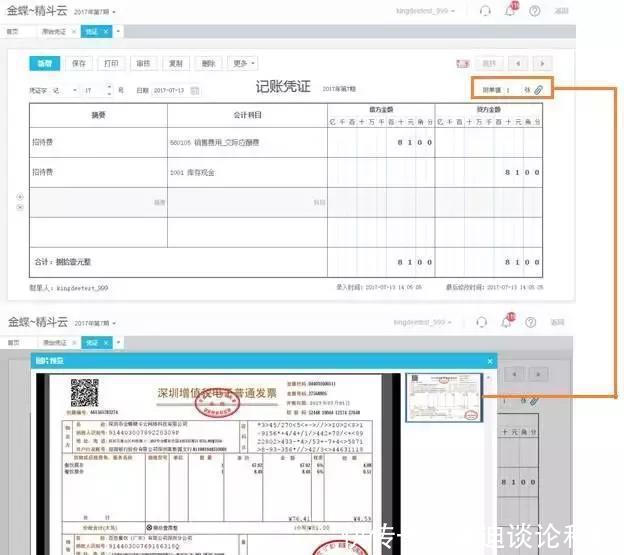Open the calendar icon next to the date field
This screenshot has width=624, height=555.
click(195, 91)
